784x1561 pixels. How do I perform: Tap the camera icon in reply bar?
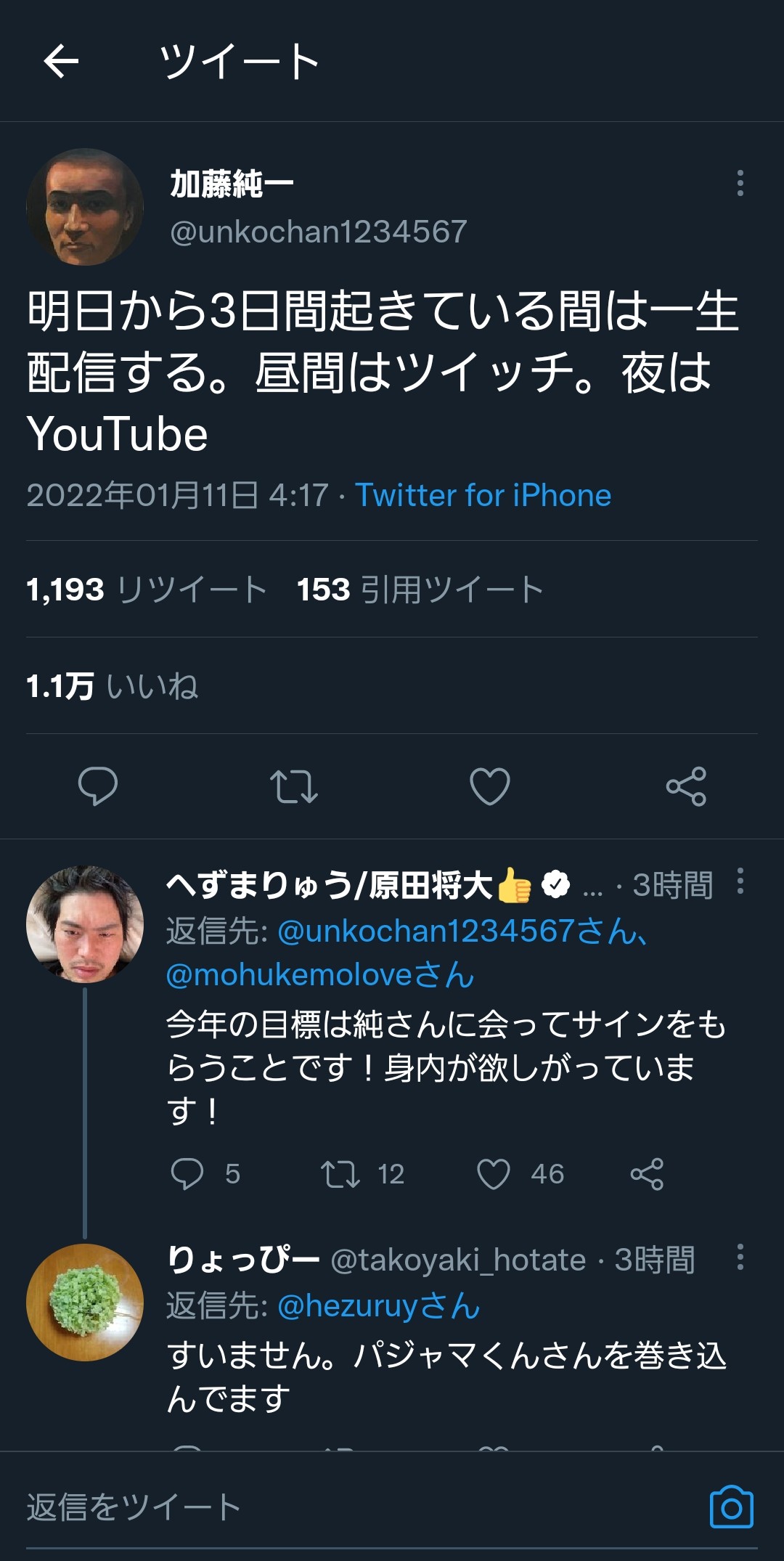[x=731, y=1508]
